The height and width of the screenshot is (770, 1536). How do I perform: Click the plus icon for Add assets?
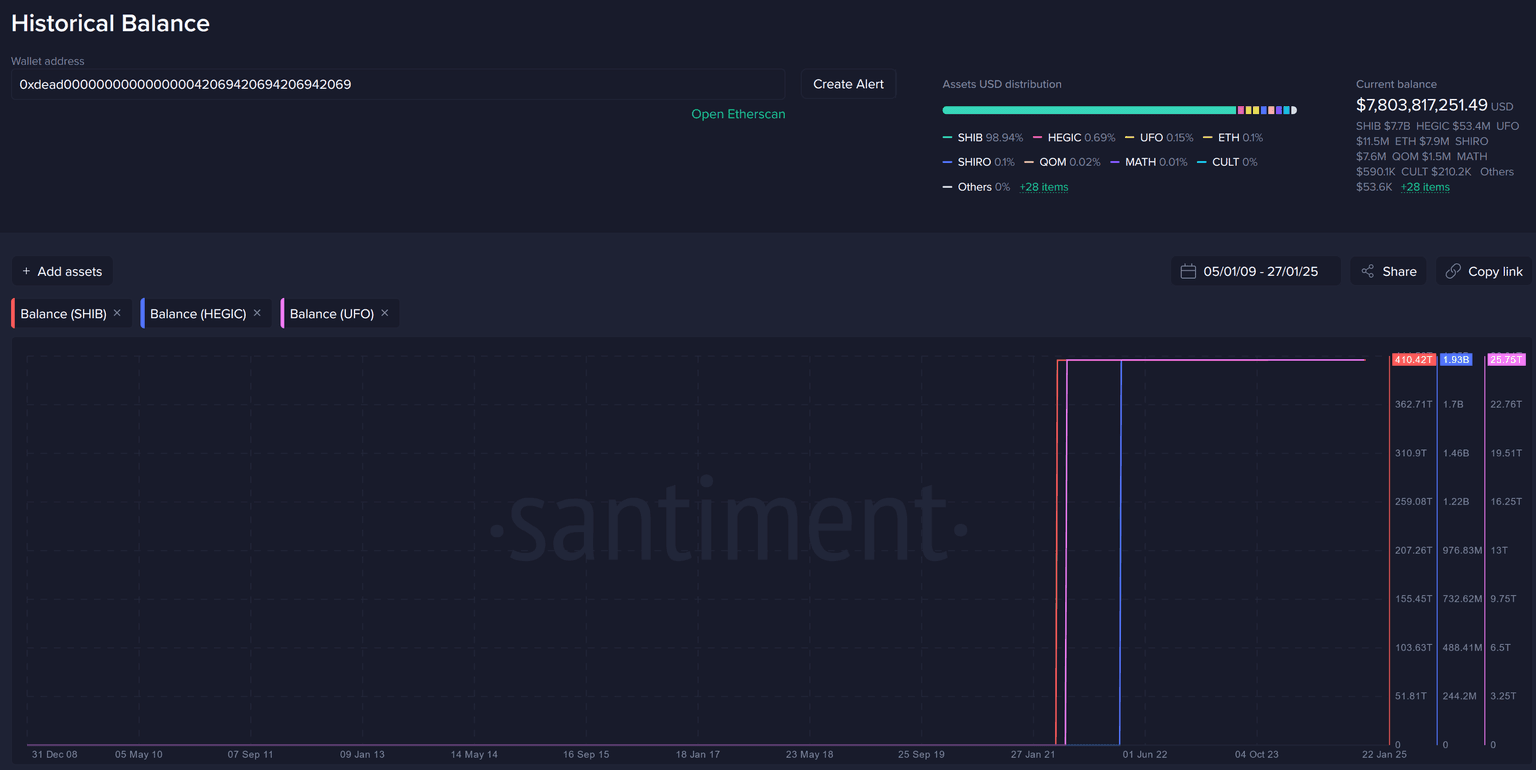click(26, 271)
